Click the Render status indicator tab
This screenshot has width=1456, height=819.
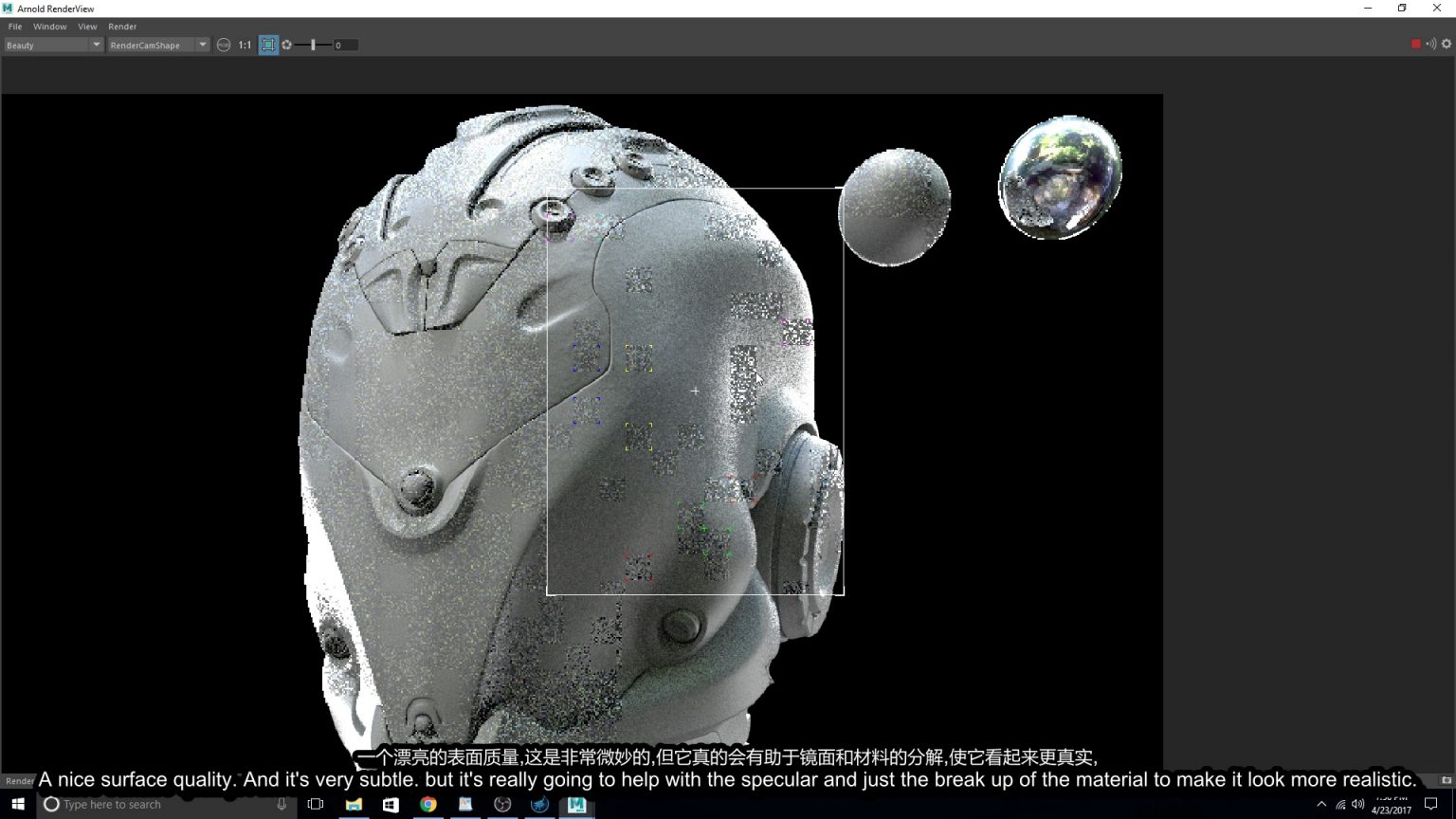(18, 781)
